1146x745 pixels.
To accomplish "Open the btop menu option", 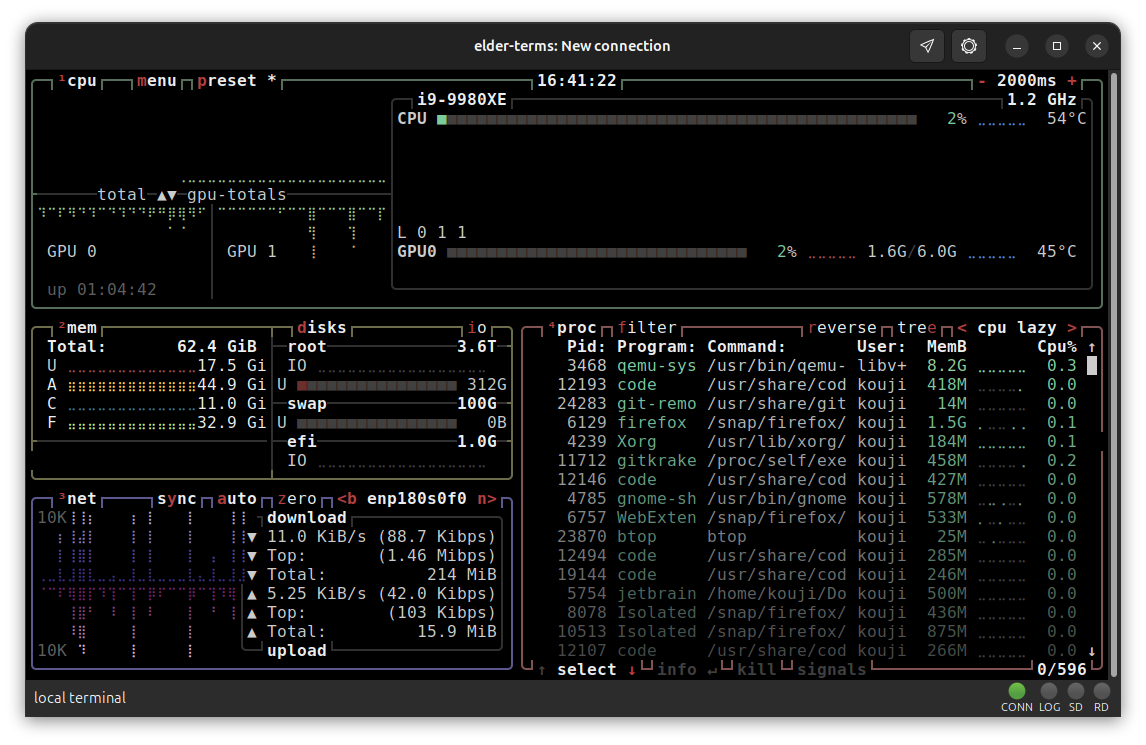I will (156, 80).
